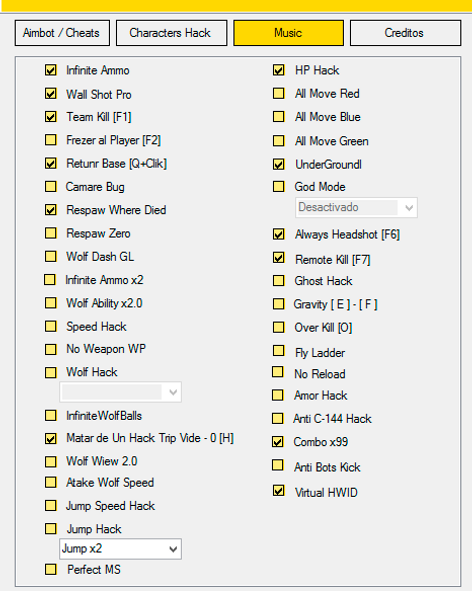Enable the Wolf Hack checkbox
Screen dimensions: 472x591
(51, 373)
